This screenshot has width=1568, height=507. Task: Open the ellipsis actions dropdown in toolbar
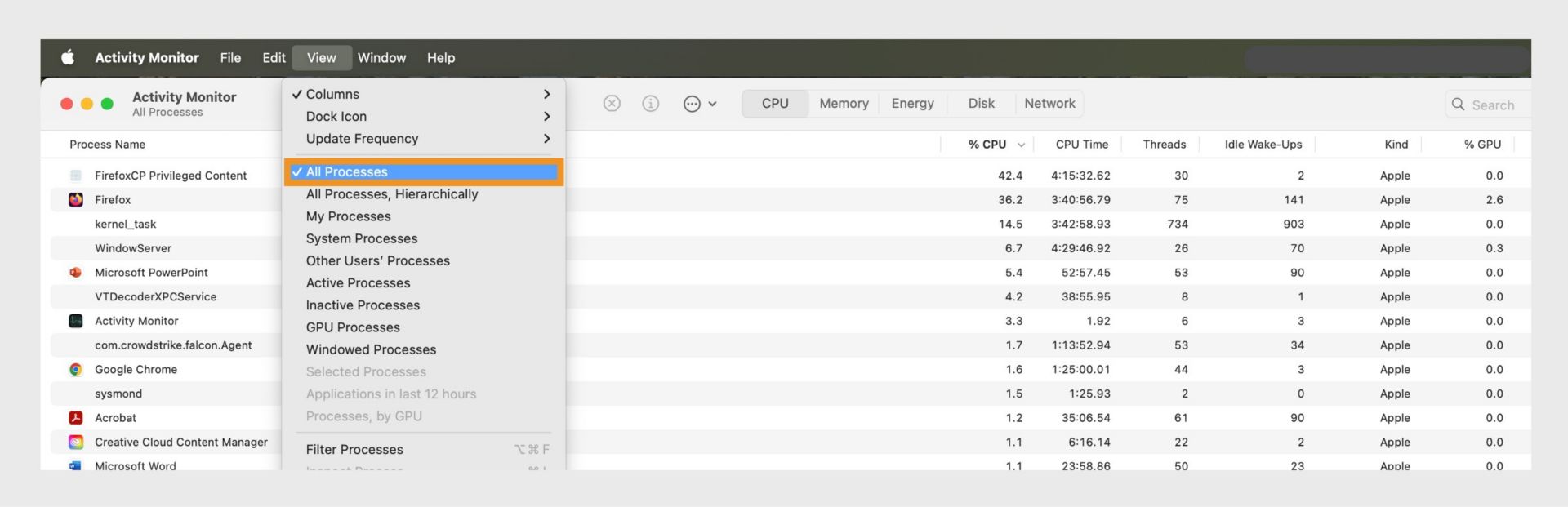tap(699, 104)
